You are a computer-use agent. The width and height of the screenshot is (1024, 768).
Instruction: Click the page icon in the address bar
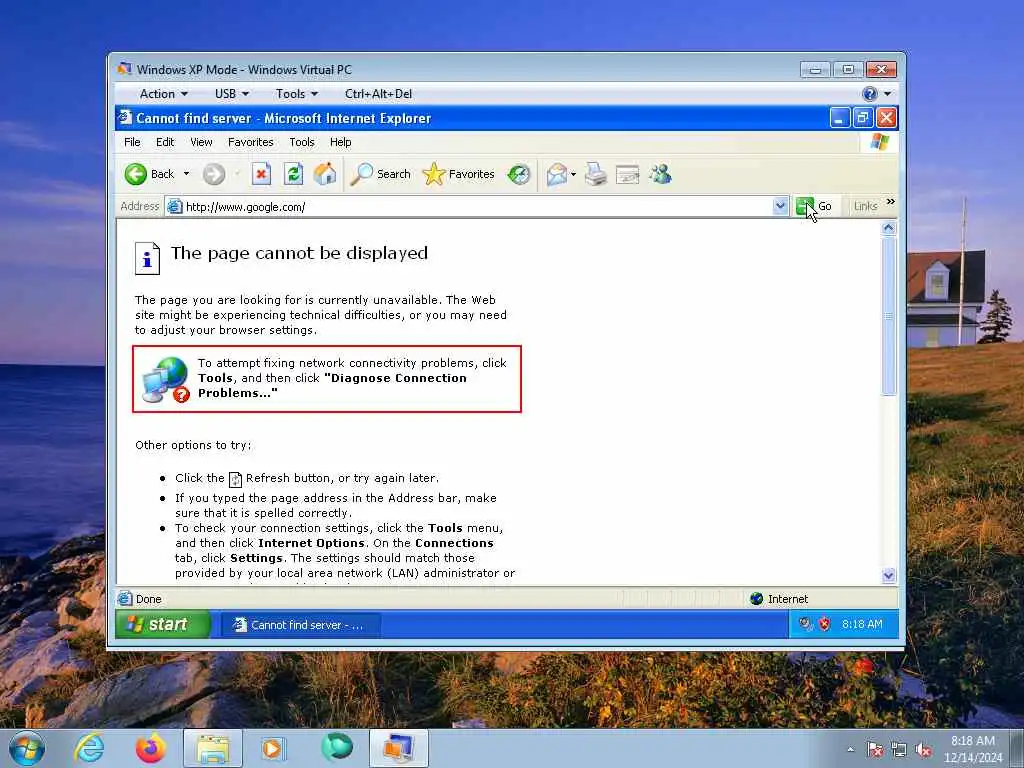[174, 207]
